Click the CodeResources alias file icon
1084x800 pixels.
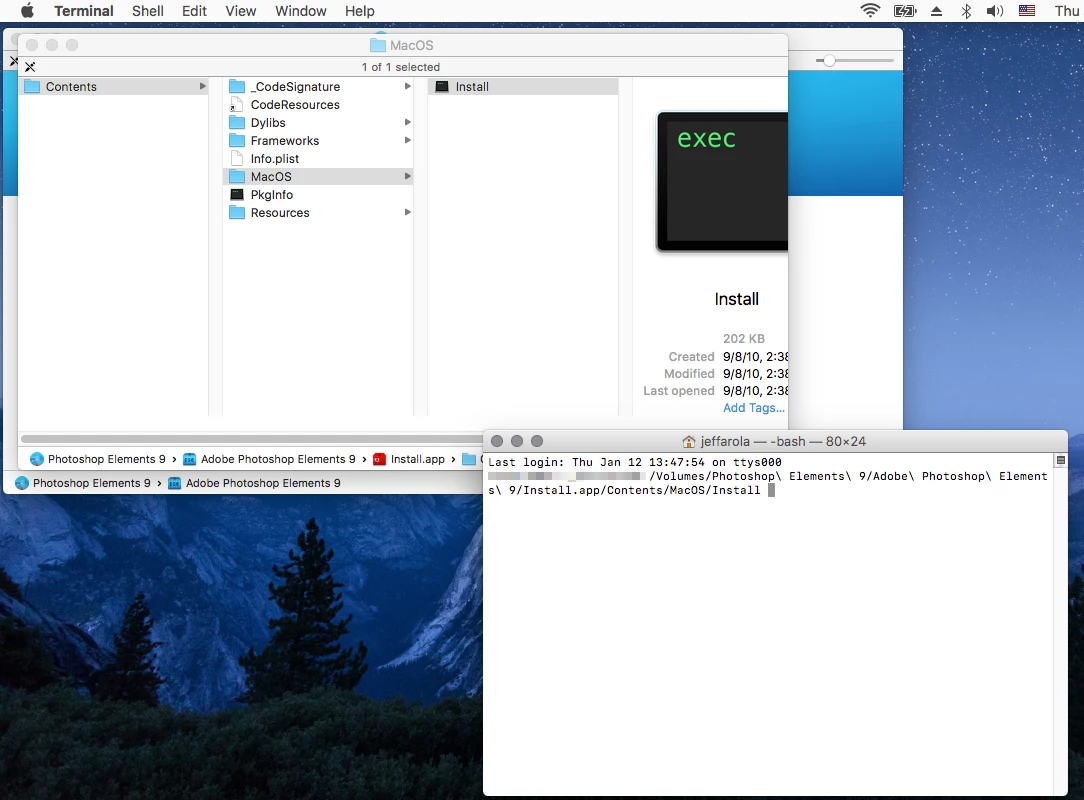pos(236,104)
